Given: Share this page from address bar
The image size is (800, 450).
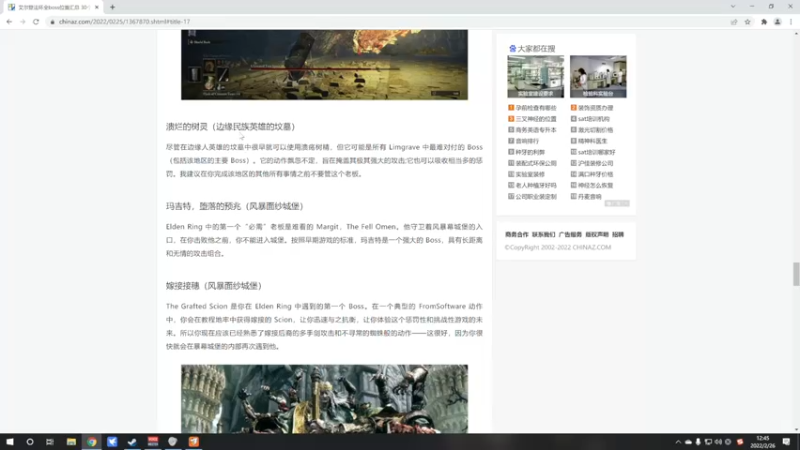Looking at the screenshot, I should 734,22.
